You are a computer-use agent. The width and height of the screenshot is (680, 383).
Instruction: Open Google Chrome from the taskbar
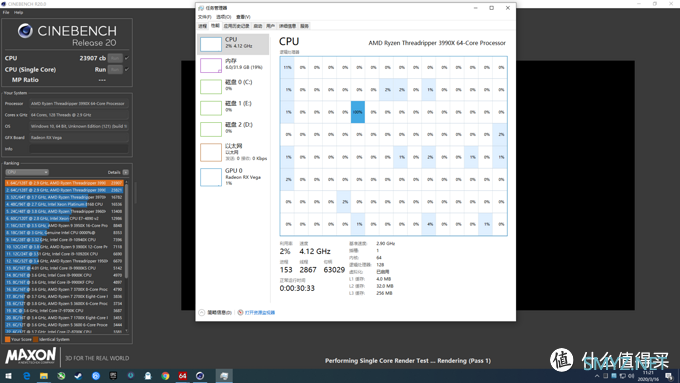pos(165,376)
